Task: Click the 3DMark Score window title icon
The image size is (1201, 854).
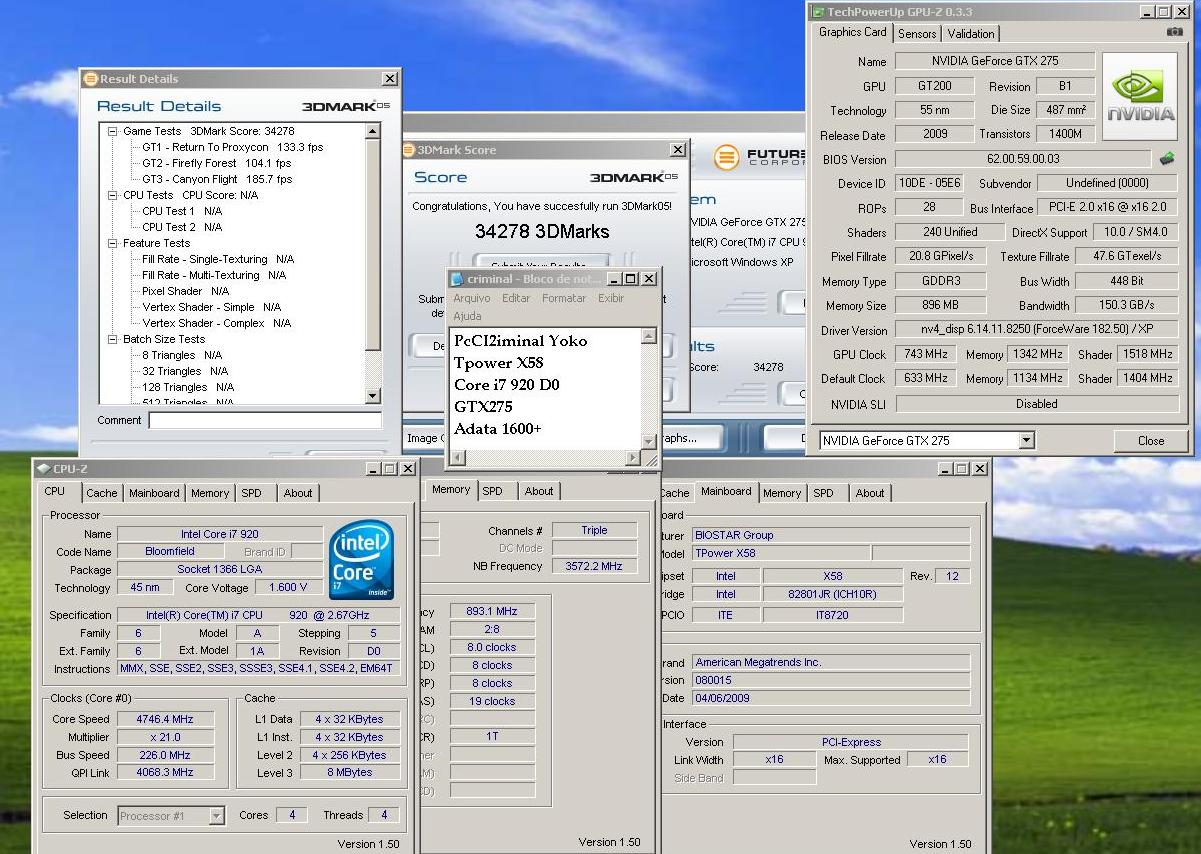Action: (408, 150)
